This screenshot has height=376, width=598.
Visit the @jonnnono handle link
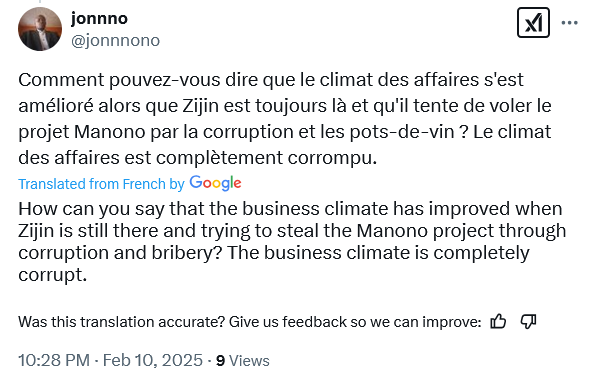coord(115,40)
